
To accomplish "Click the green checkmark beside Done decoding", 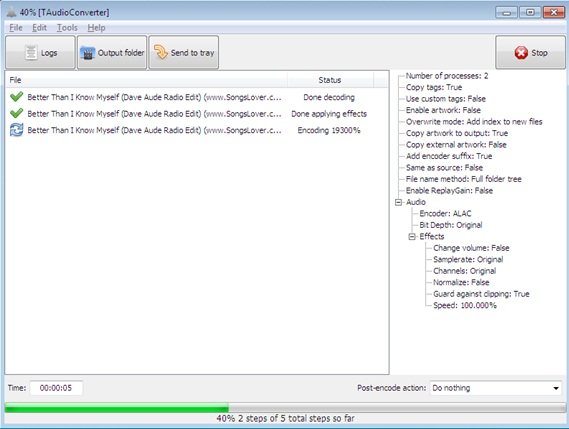I will coord(16,97).
